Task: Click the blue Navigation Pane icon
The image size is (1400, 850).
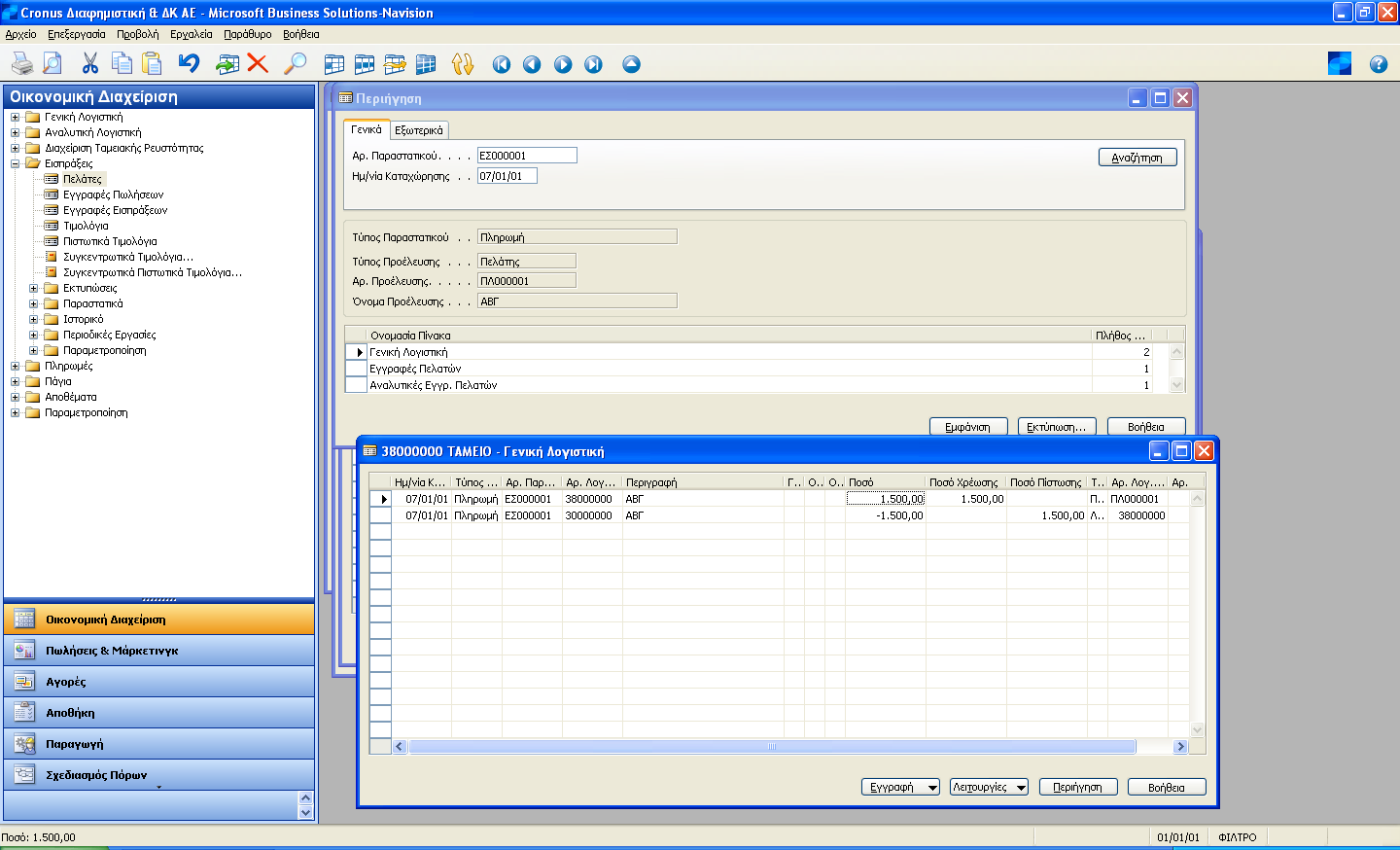Action: [1340, 63]
